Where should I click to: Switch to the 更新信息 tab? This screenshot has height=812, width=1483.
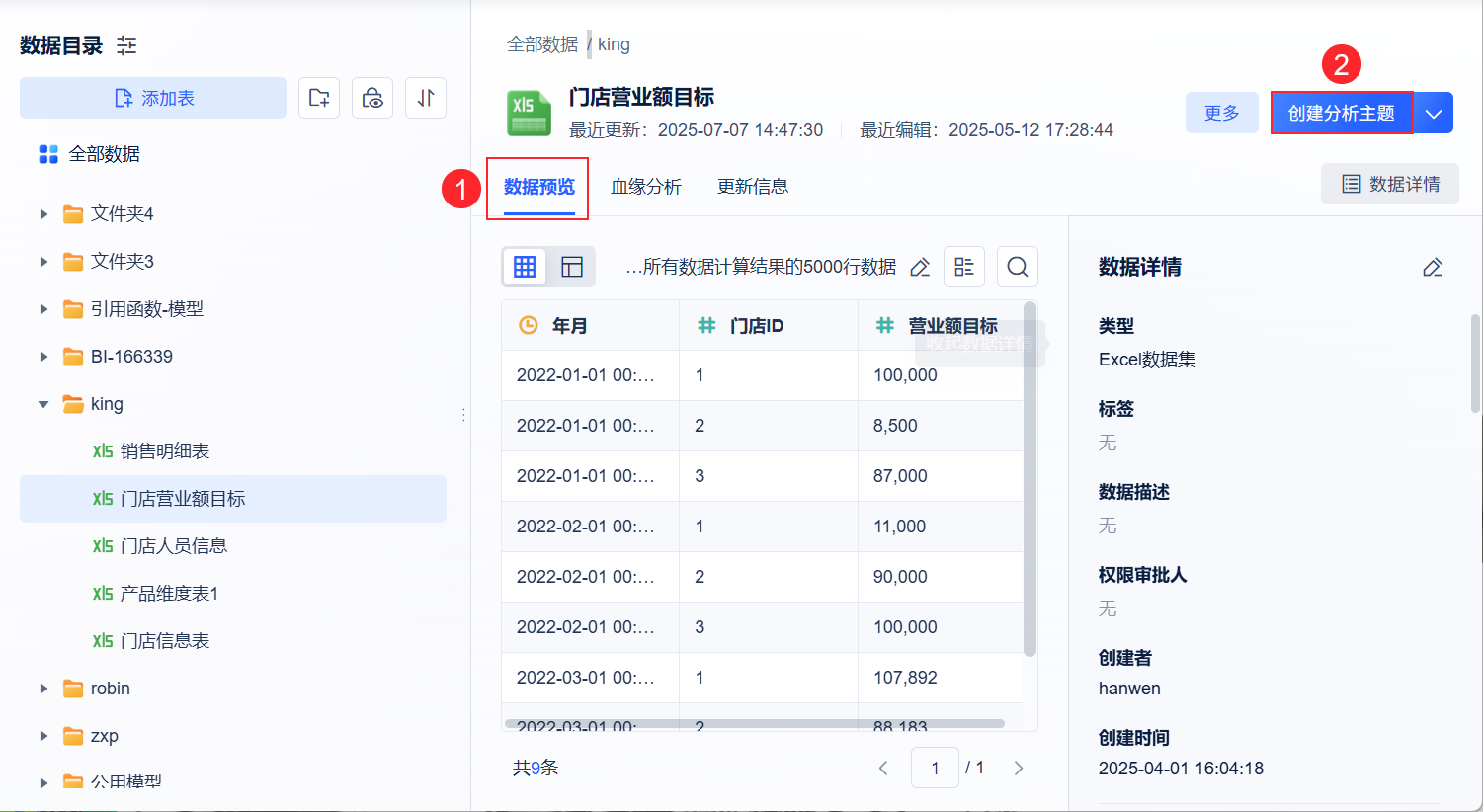click(x=753, y=187)
